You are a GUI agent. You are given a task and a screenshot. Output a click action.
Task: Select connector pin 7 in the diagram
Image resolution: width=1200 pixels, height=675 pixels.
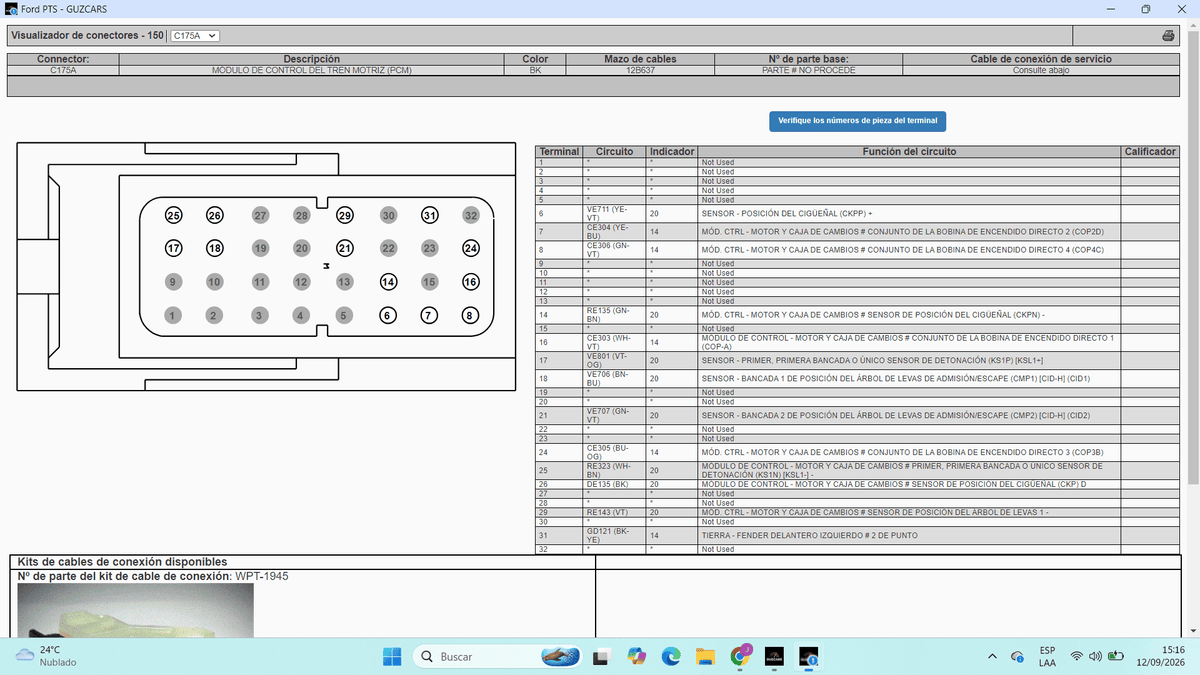pos(428,316)
